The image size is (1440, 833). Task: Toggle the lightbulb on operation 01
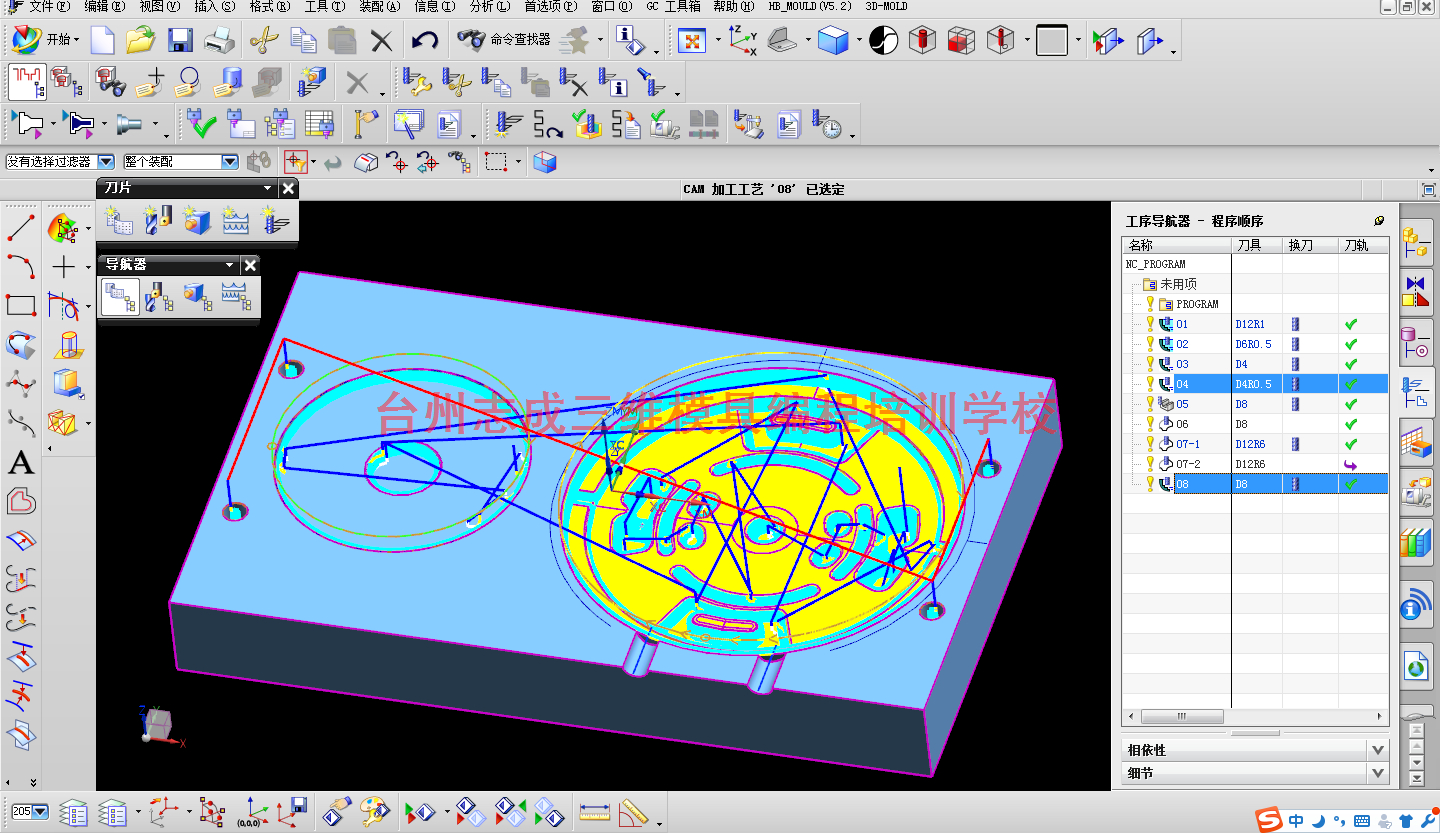tap(1150, 324)
